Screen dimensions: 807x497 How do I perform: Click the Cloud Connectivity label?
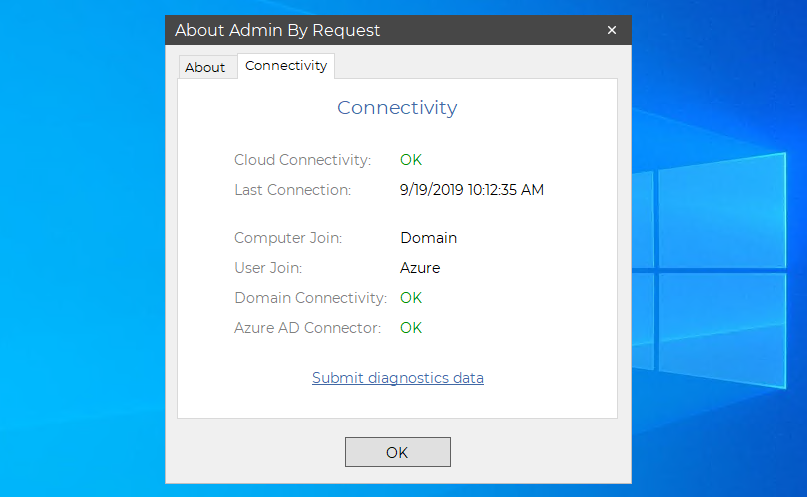[302, 160]
